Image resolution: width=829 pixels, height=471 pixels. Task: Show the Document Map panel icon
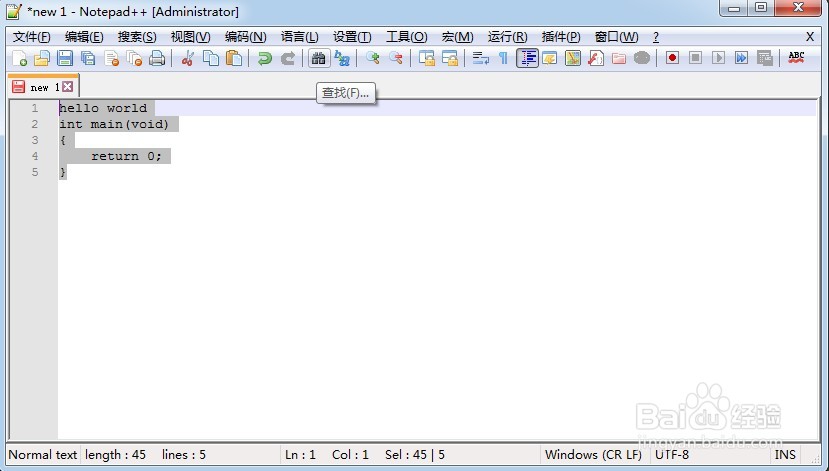(573, 58)
